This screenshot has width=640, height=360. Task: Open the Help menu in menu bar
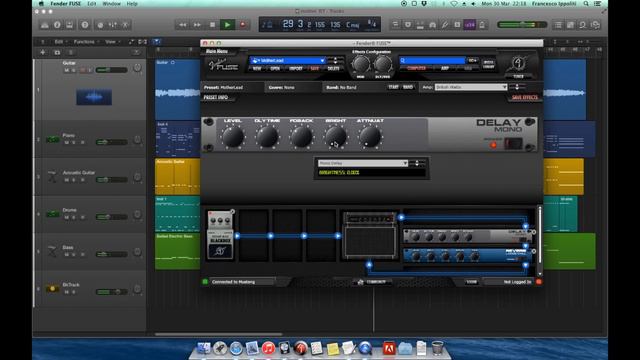132,4
